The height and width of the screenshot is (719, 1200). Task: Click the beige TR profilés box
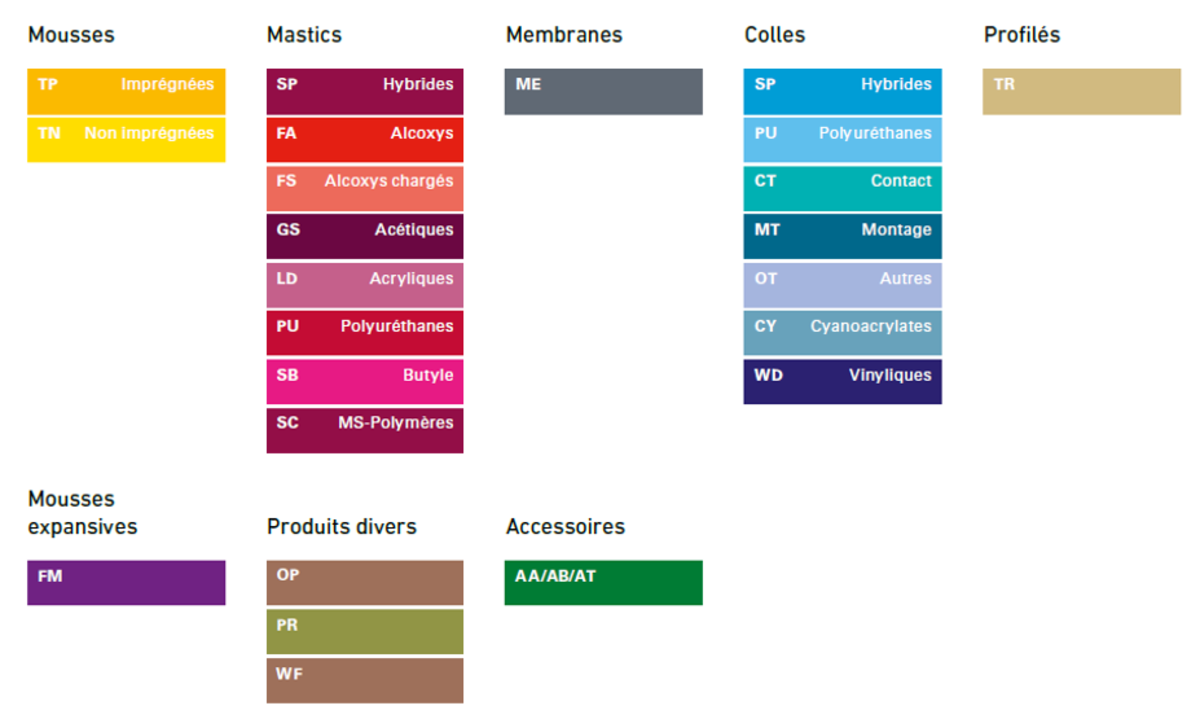1081,92
